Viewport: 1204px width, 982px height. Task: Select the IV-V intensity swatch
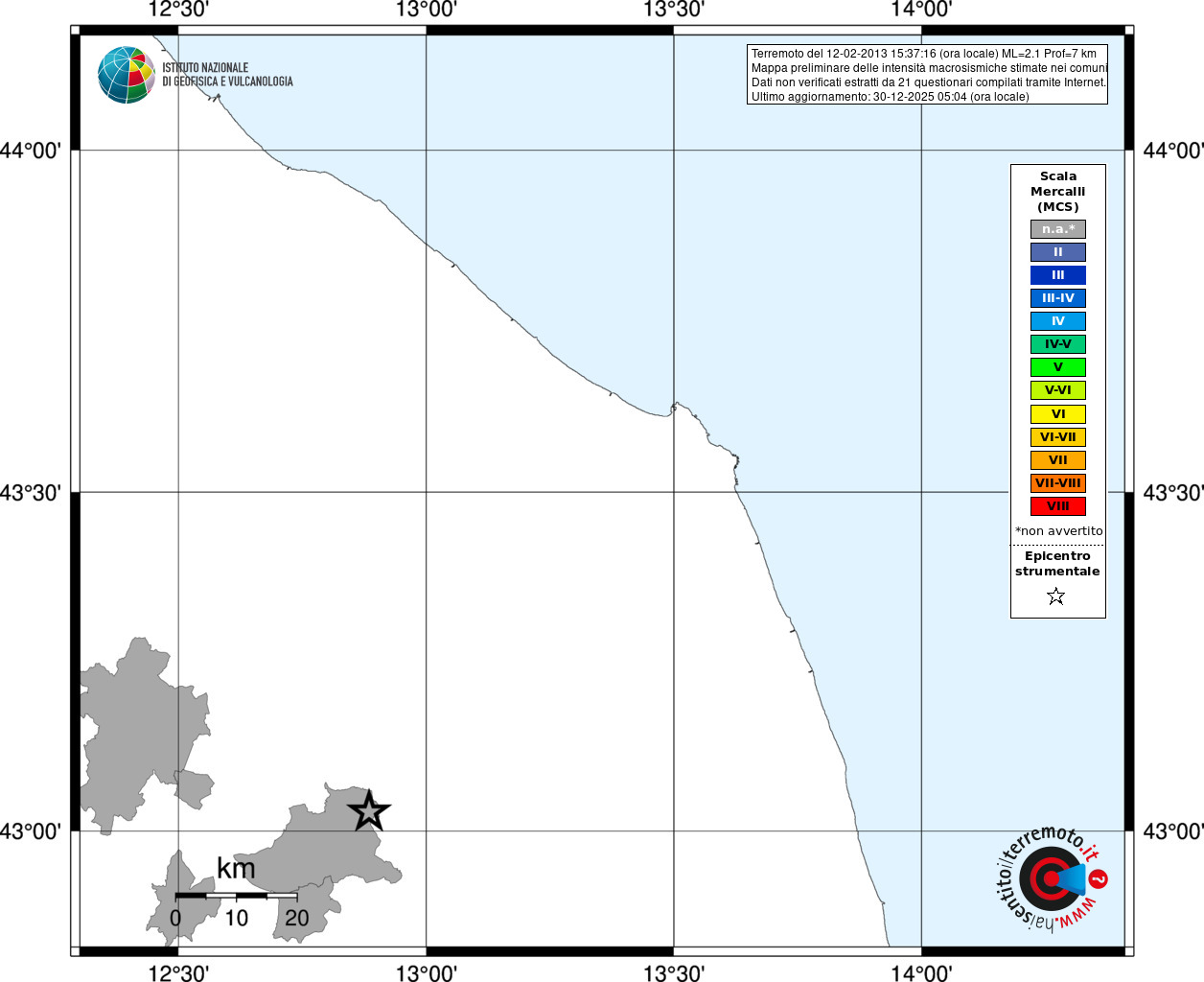pyautogui.click(x=1058, y=344)
